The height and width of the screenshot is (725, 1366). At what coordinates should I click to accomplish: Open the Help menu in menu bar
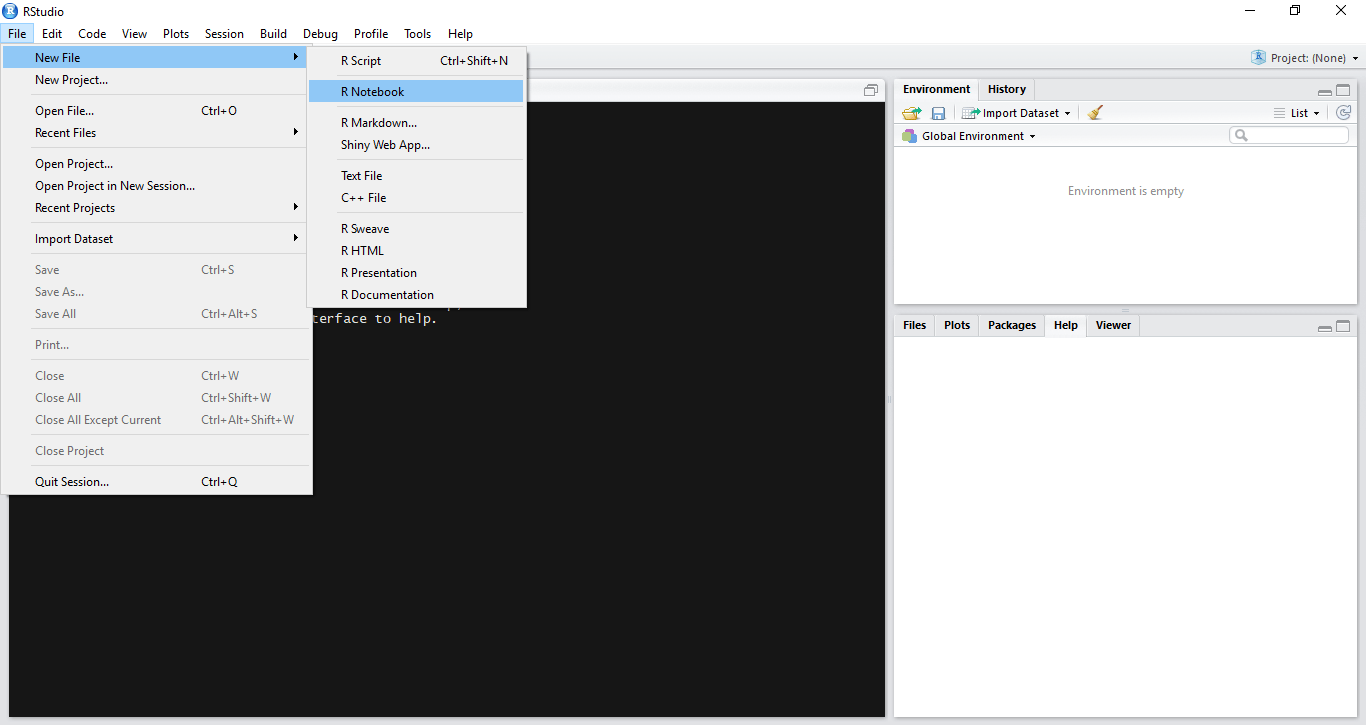[460, 34]
